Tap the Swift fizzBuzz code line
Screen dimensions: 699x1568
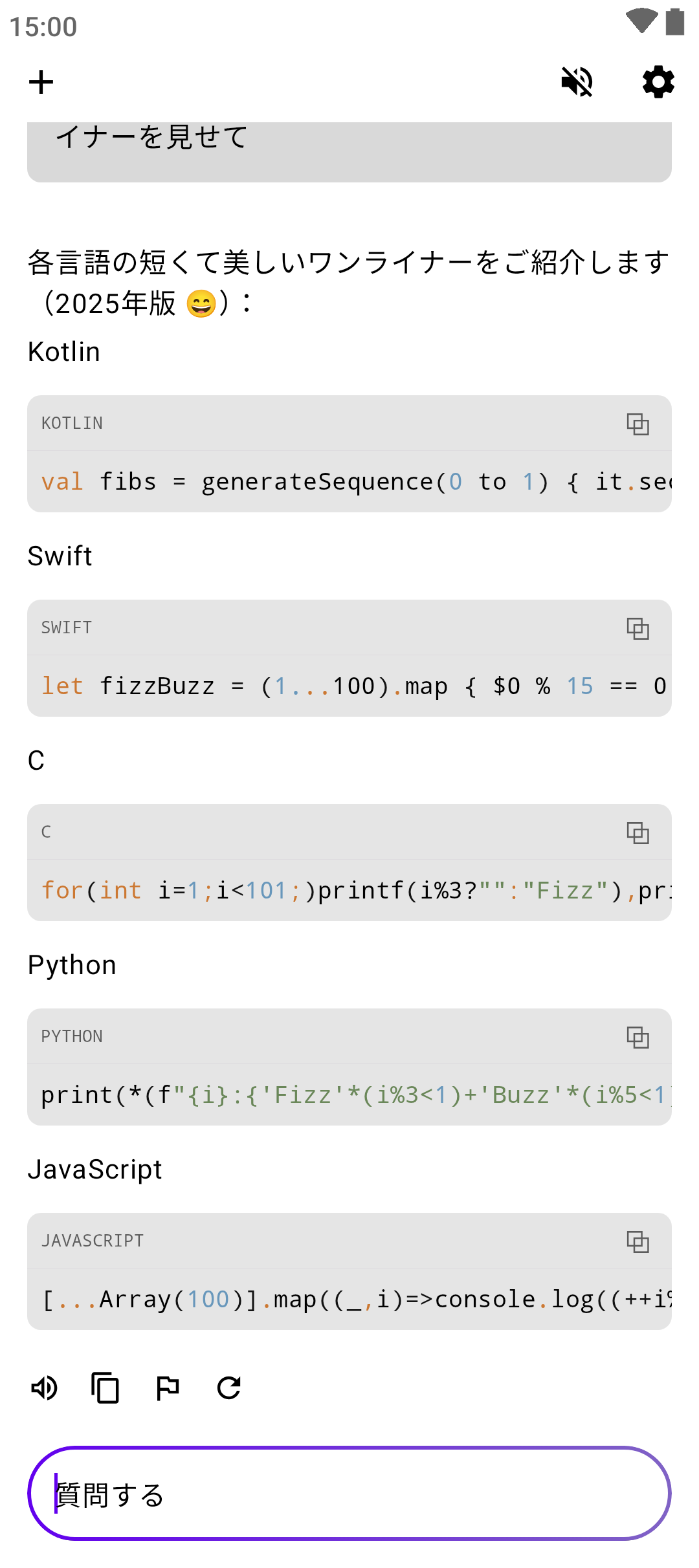click(349, 686)
